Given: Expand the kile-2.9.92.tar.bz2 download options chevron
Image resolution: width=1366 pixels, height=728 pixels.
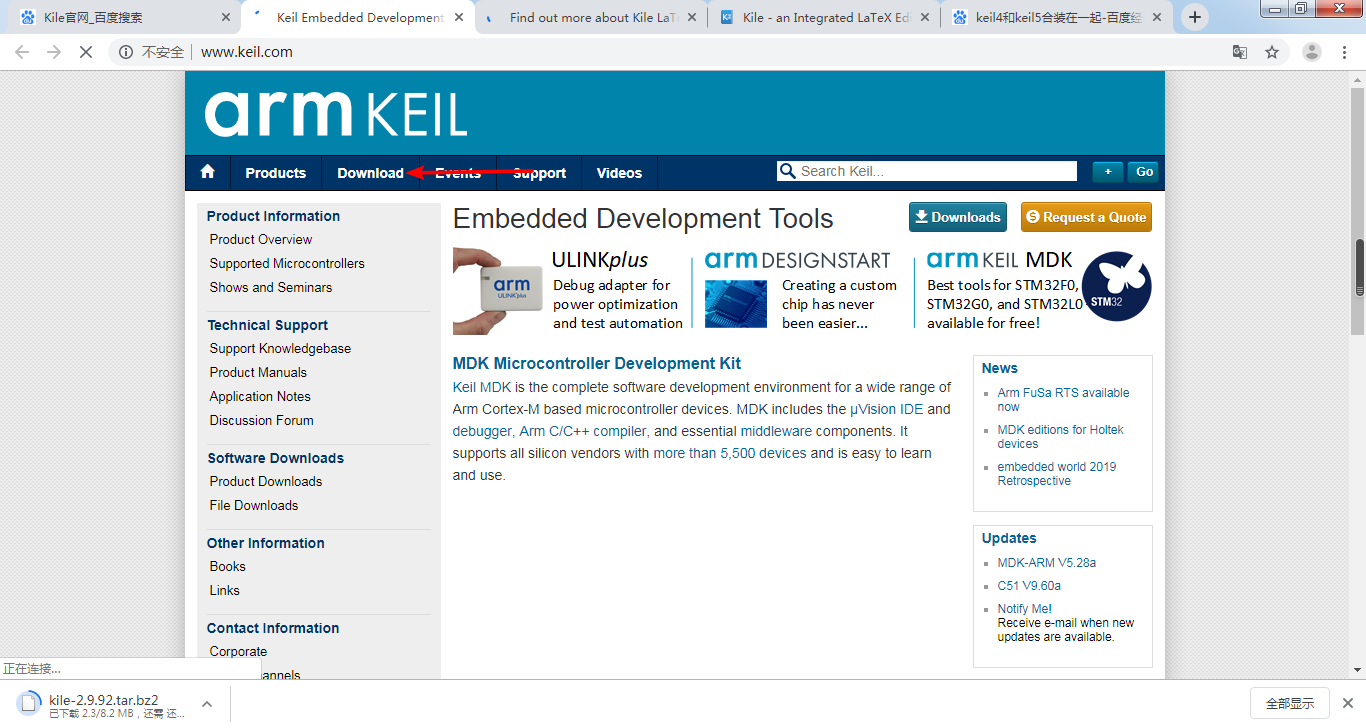Looking at the screenshot, I should coord(207,703).
